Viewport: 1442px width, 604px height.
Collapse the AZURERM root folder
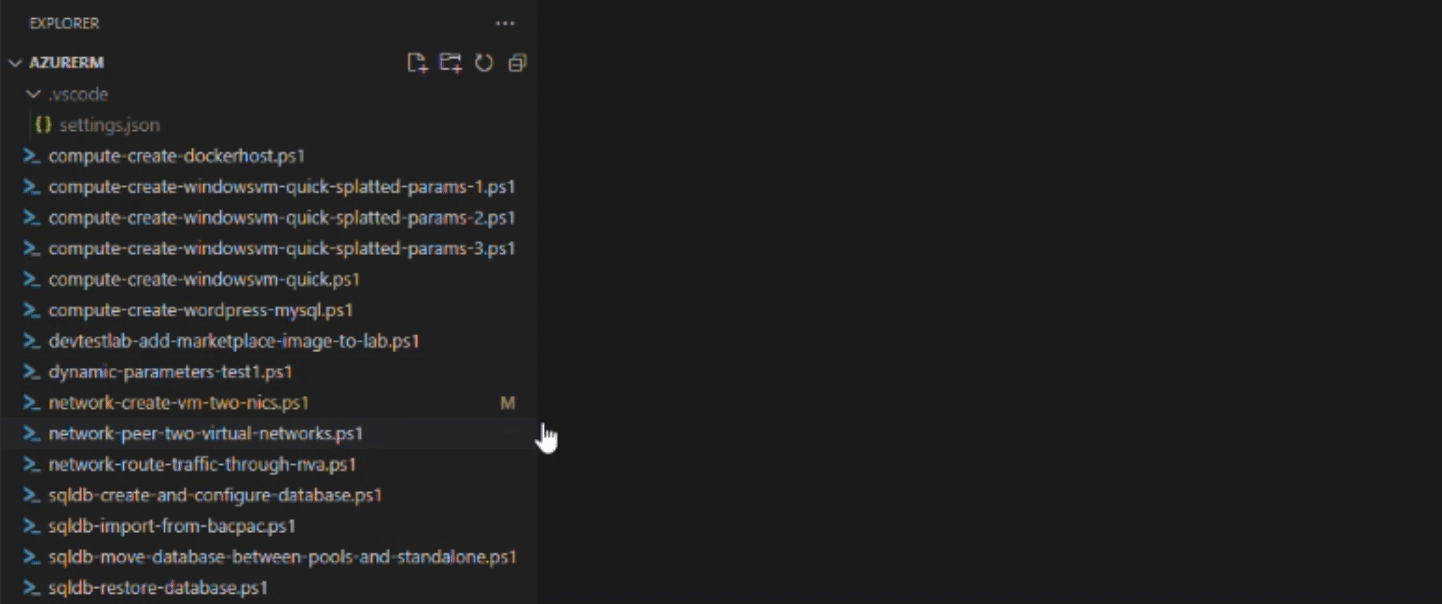click(15, 63)
